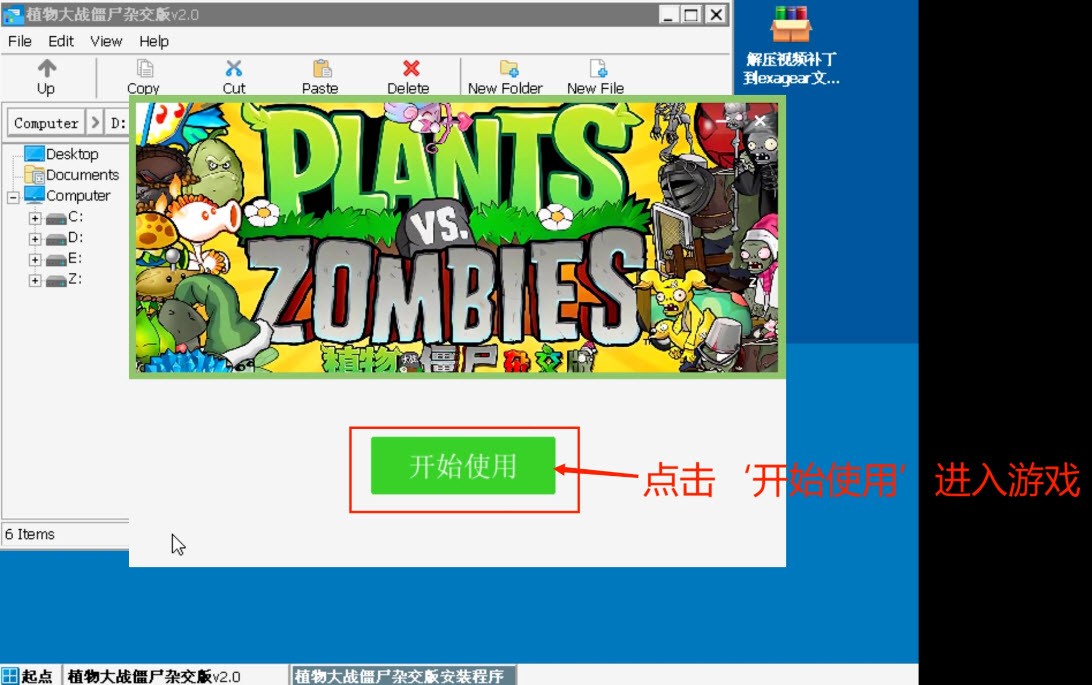Expand the Z: drive node
Image resolution: width=1092 pixels, height=685 pixels.
(x=35, y=281)
